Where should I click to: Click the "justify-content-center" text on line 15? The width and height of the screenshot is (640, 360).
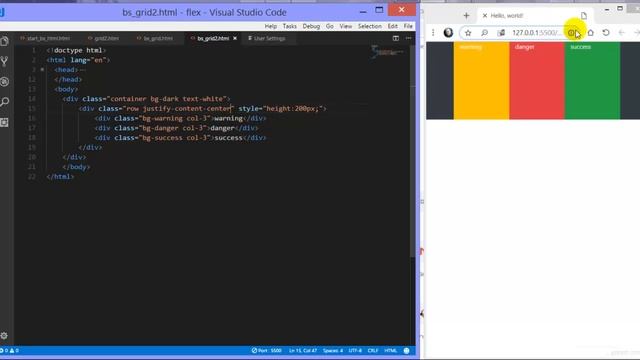187,109
